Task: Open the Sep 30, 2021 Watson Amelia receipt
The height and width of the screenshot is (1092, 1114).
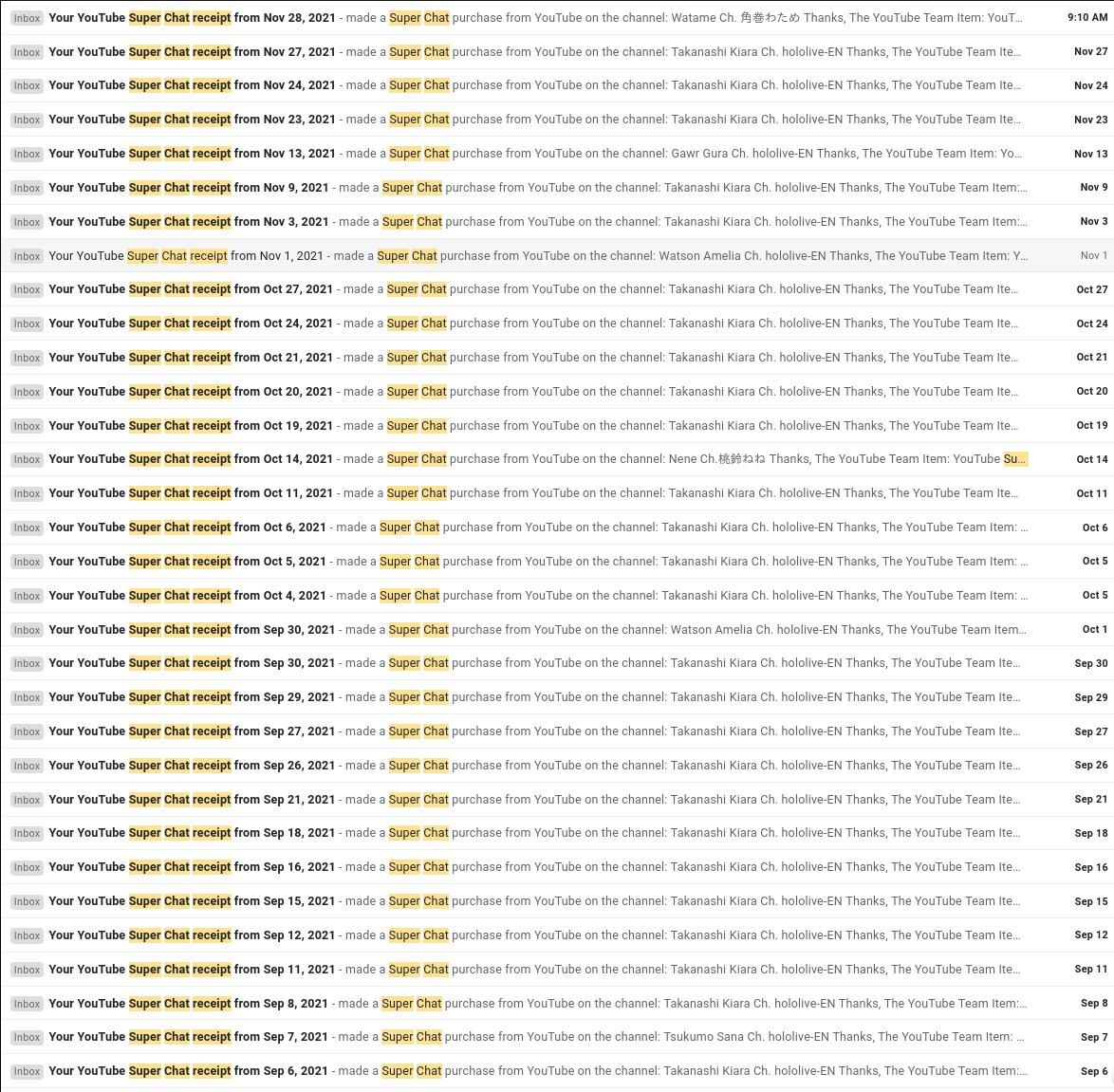Action: (x=557, y=629)
